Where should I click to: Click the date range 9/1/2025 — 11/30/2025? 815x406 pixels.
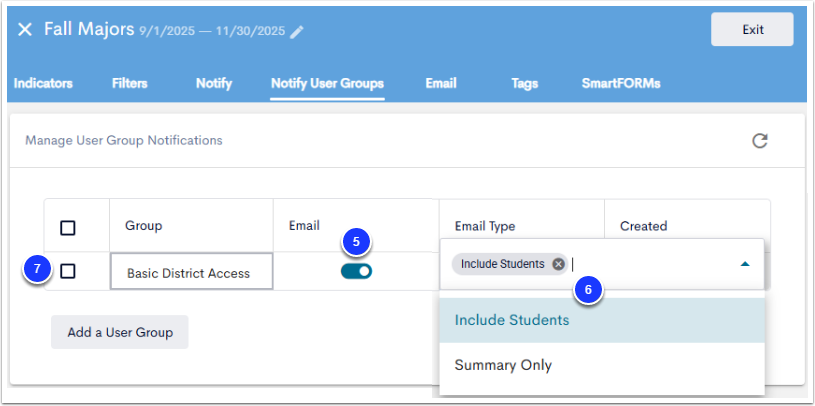(212, 31)
